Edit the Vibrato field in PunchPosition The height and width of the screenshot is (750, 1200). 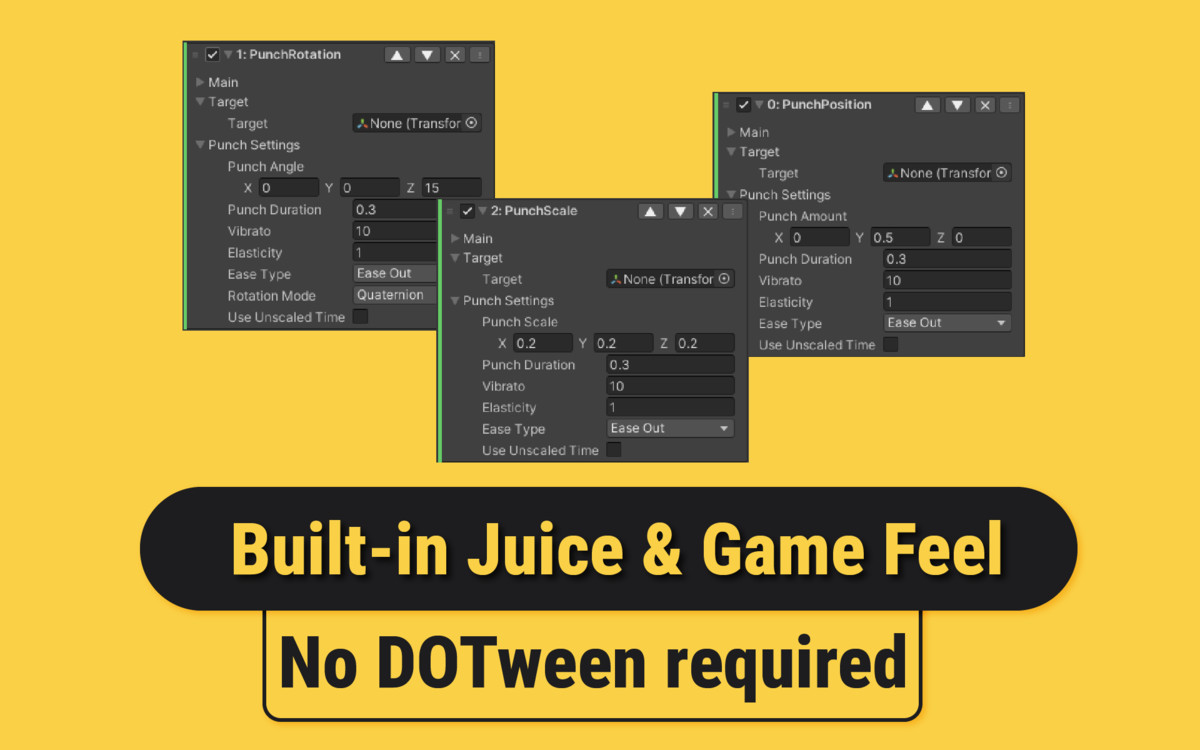click(x=948, y=280)
